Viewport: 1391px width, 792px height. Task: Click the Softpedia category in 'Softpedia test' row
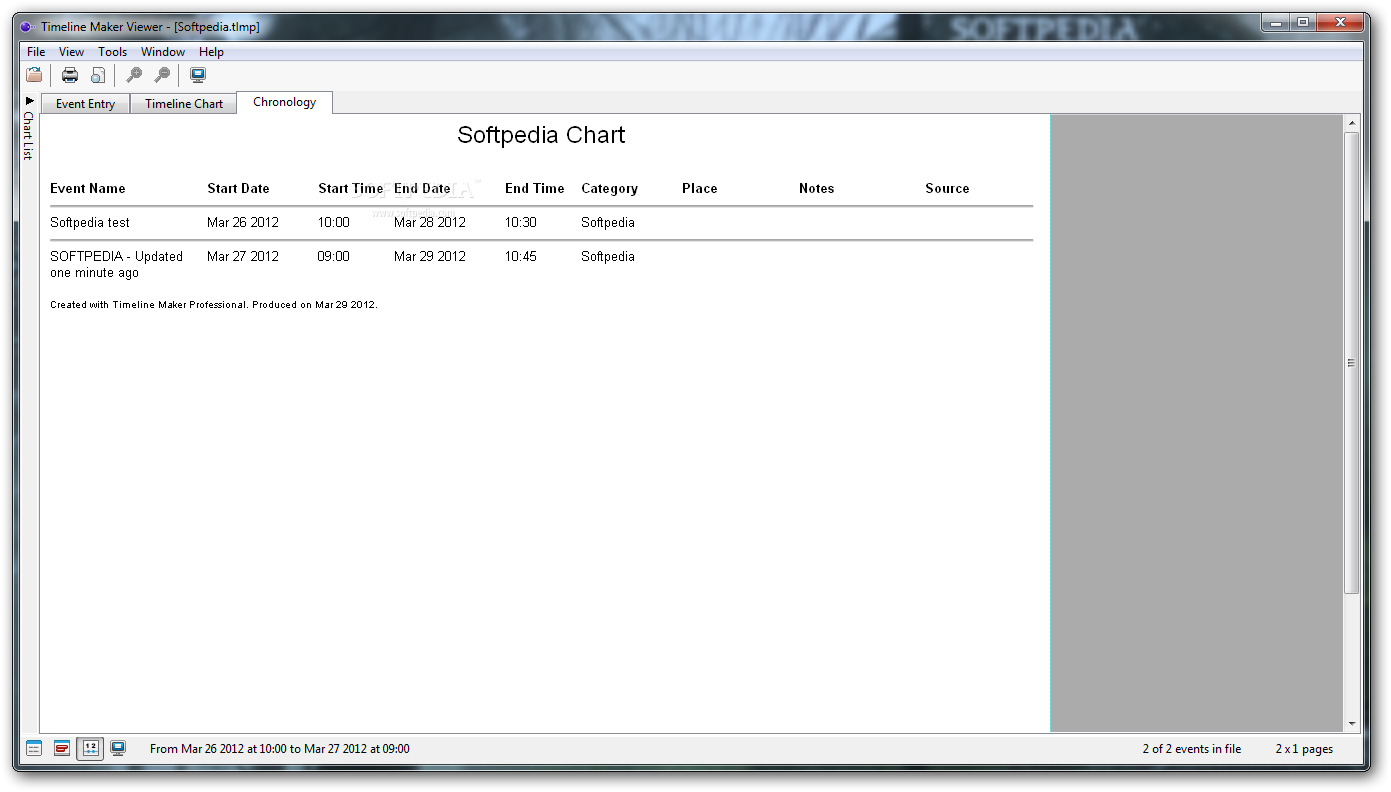click(x=608, y=223)
